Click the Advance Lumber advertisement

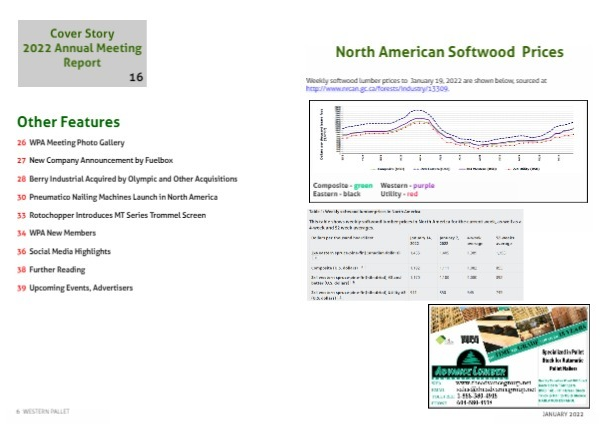509,356
